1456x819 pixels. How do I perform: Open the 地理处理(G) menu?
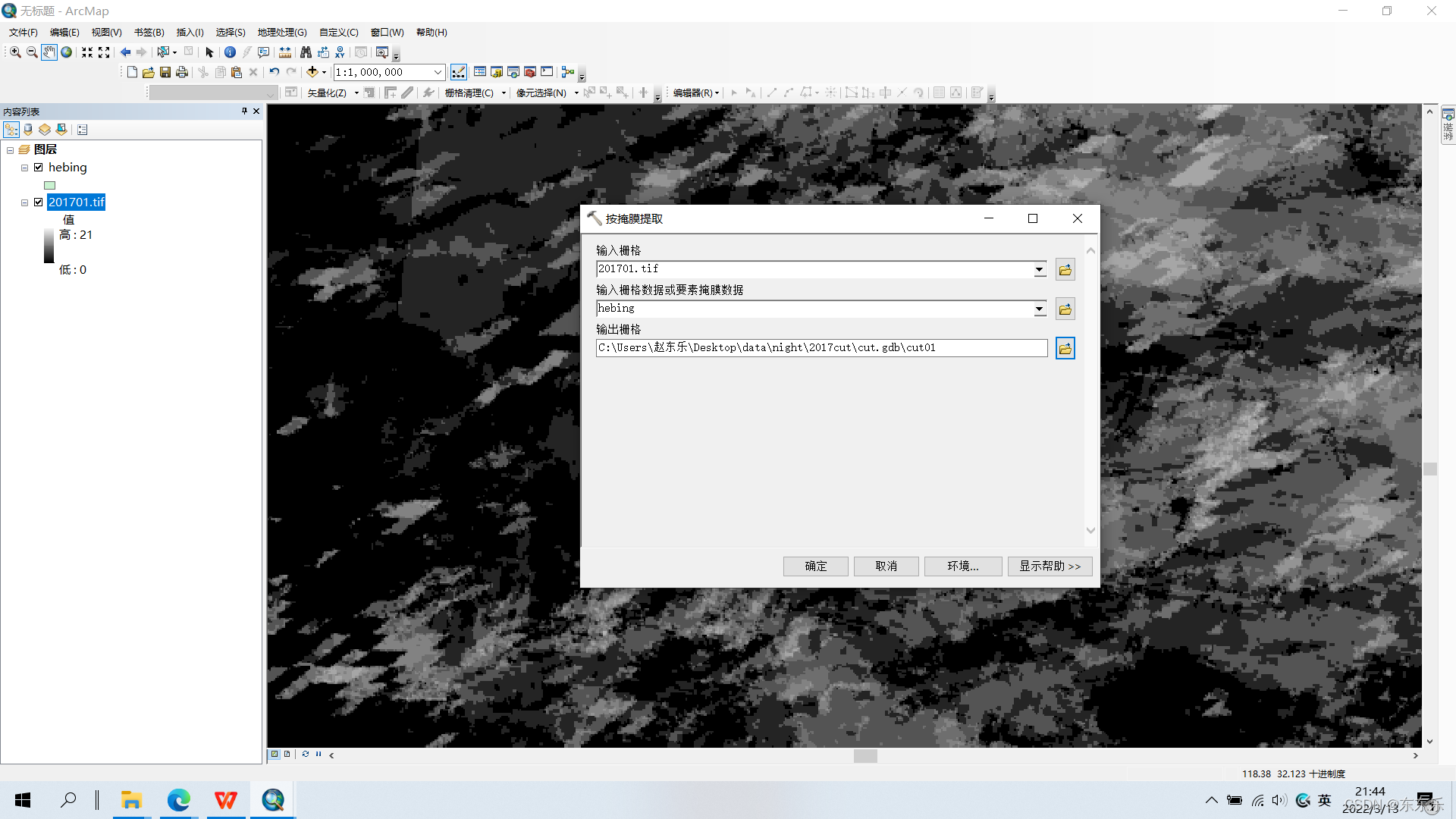click(x=282, y=32)
